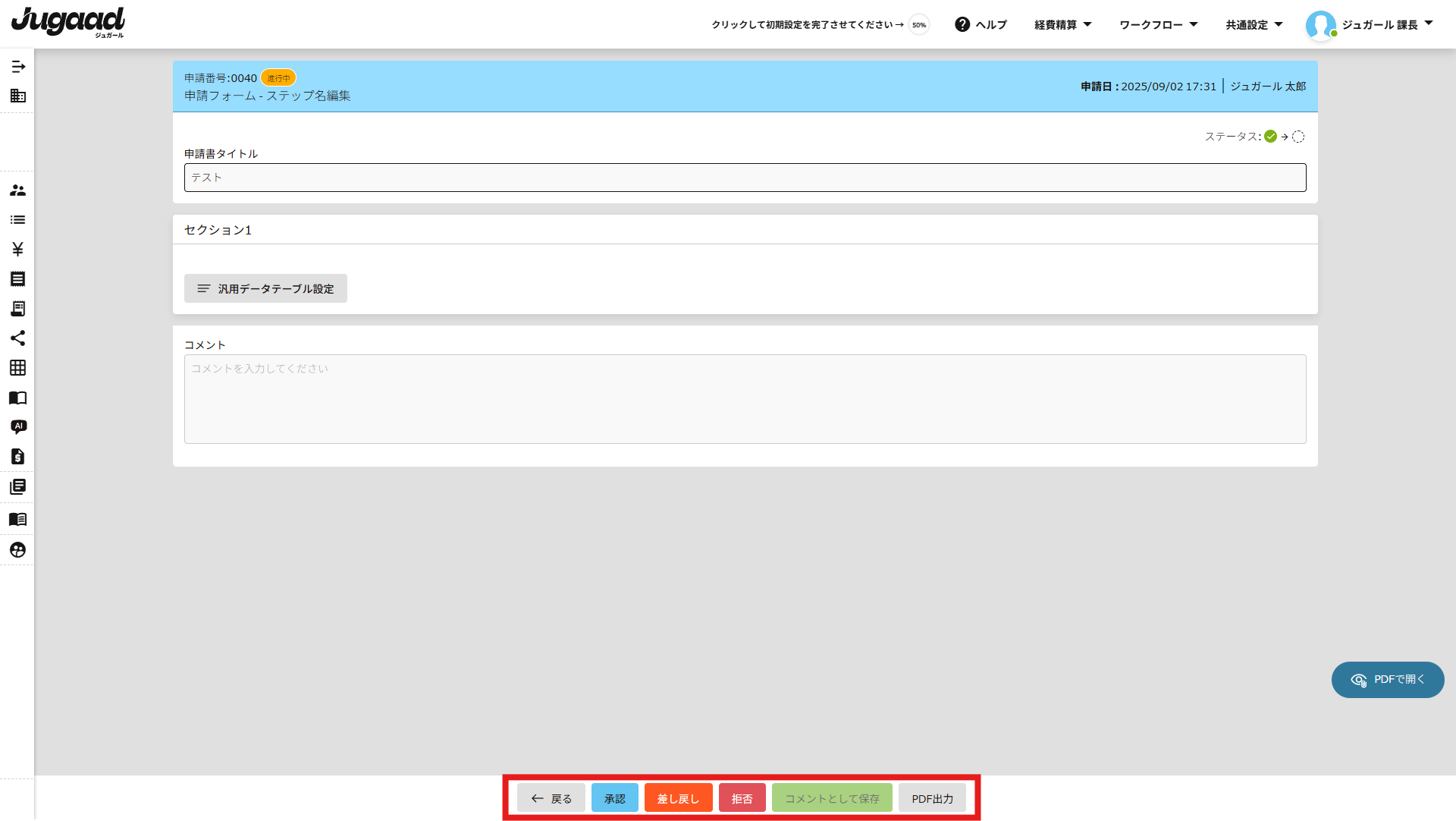The height and width of the screenshot is (821, 1456).
Task: Click into the コメント text area
Action: pyautogui.click(x=745, y=399)
